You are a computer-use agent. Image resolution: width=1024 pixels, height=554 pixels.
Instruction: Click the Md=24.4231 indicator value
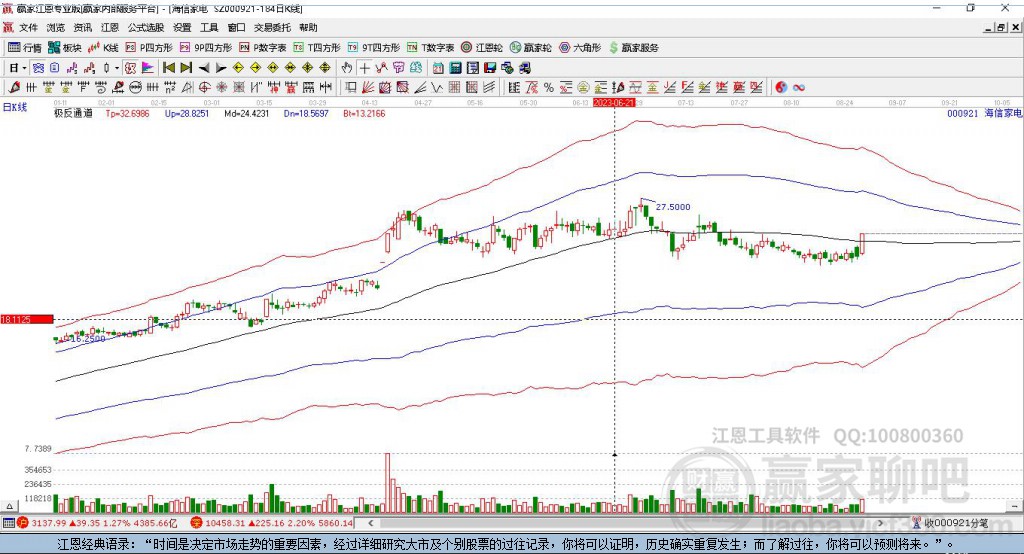pos(246,113)
